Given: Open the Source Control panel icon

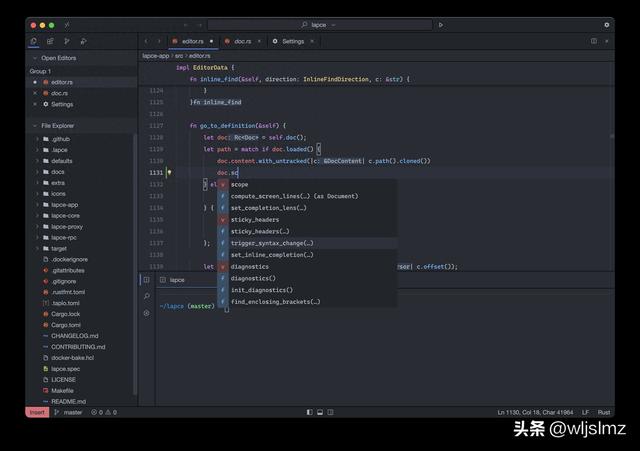Looking at the screenshot, I should point(67,41).
